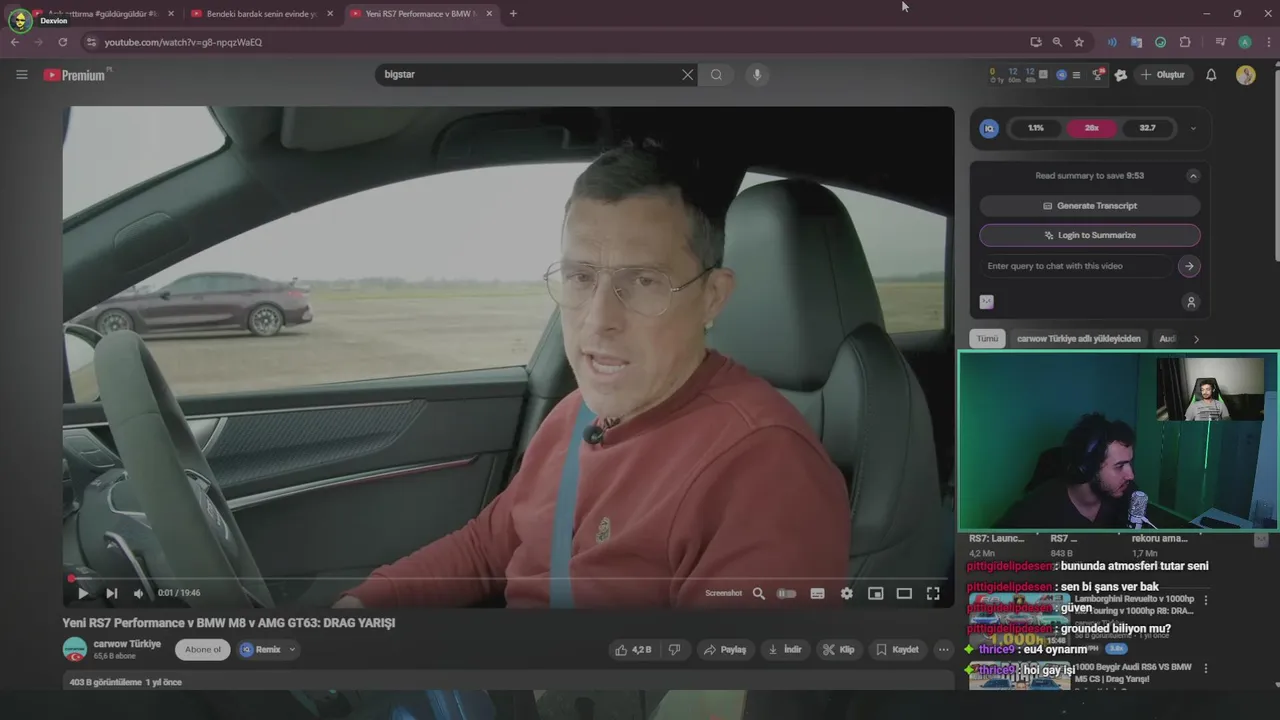Bookmark this page with star icon
The height and width of the screenshot is (720, 1280).
tap(1079, 42)
